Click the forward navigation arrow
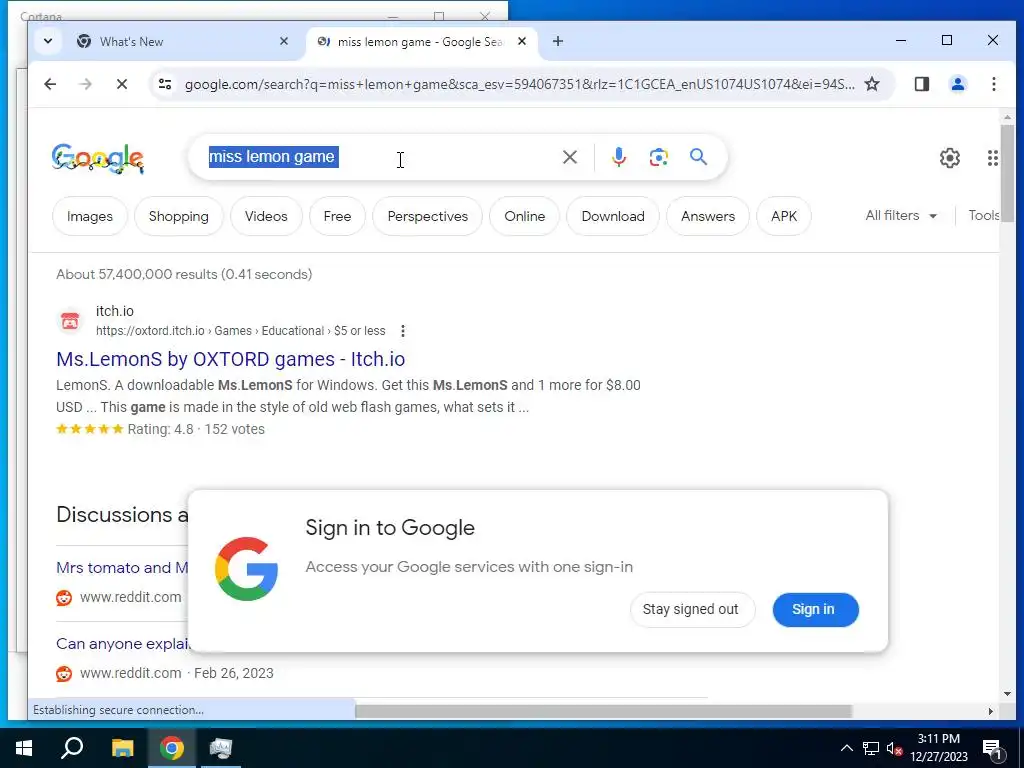1024x768 pixels. pyautogui.click(x=86, y=84)
